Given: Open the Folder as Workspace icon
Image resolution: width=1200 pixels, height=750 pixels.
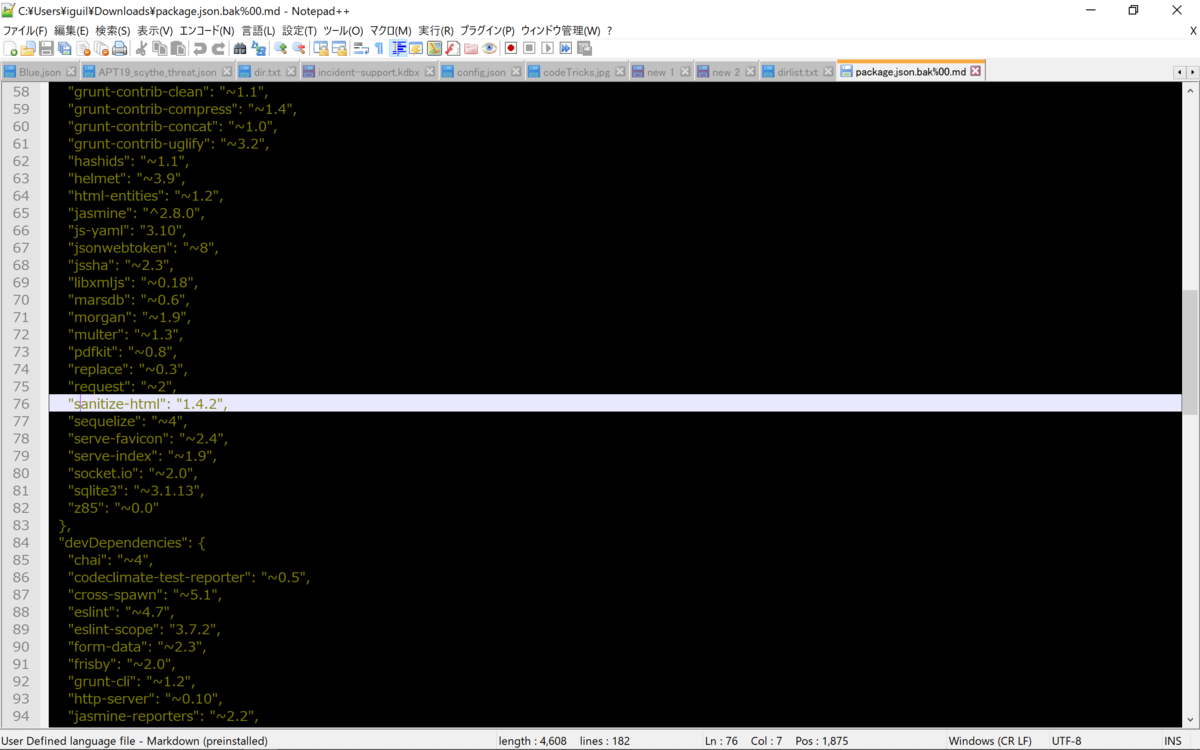Looking at the screenshot, I should 471,48.
